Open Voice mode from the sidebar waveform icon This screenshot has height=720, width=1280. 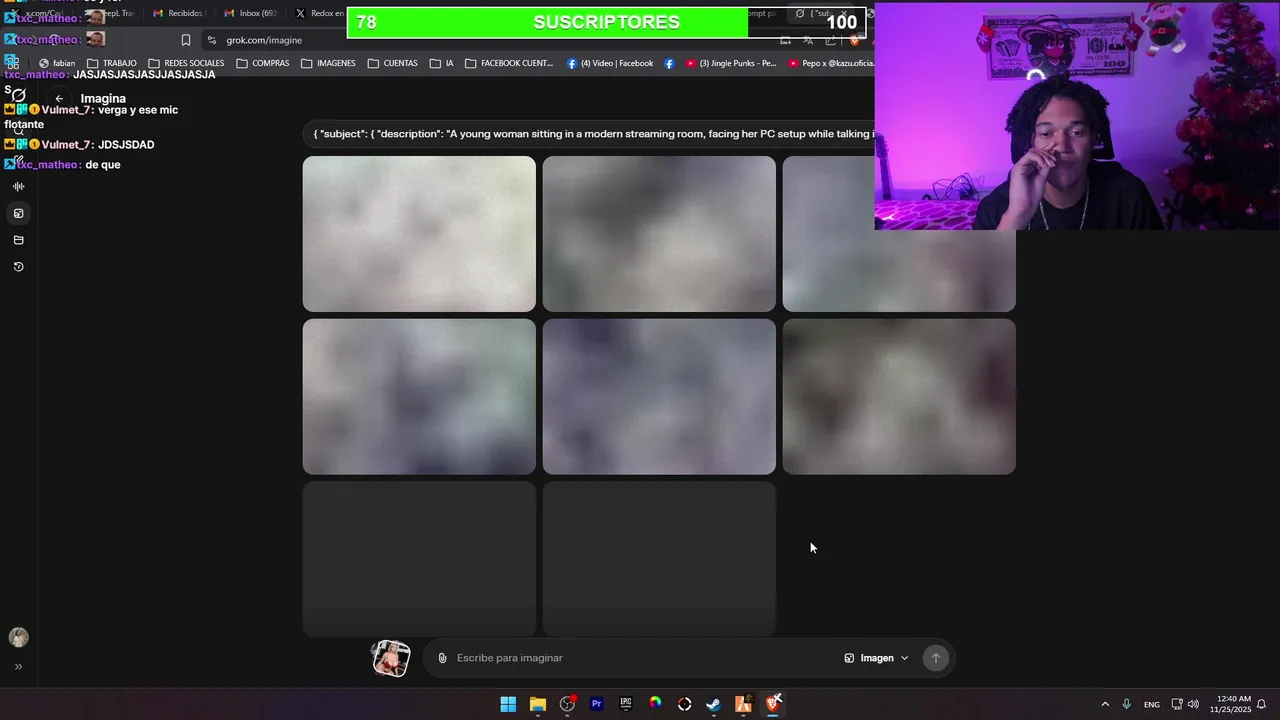18,187
